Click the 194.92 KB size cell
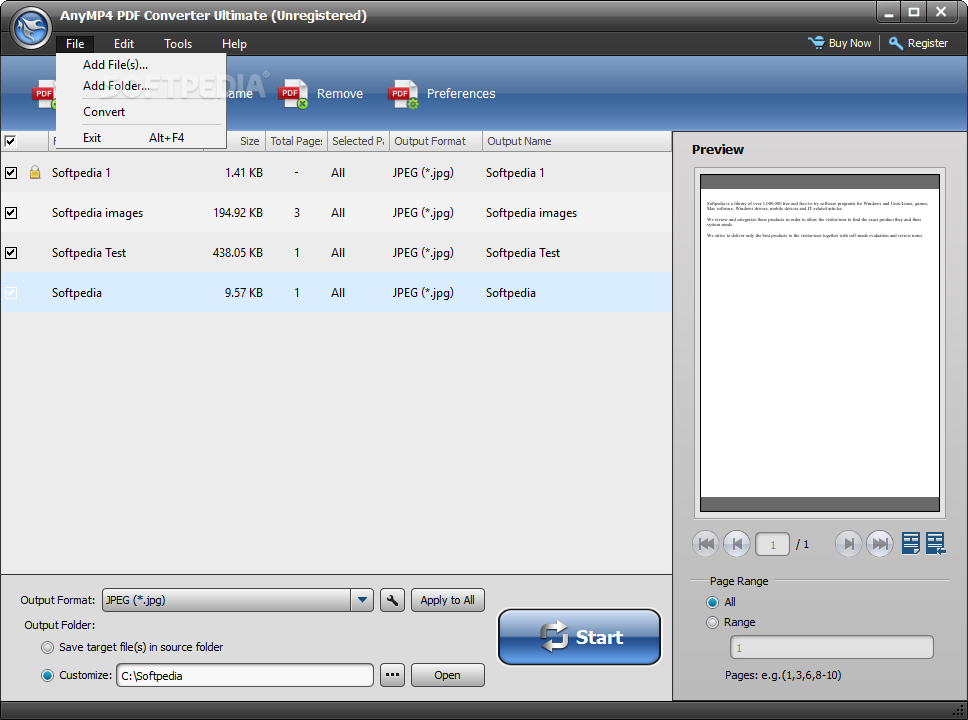Viewport: 968px width, 720px height. click(x=238, y=213)
